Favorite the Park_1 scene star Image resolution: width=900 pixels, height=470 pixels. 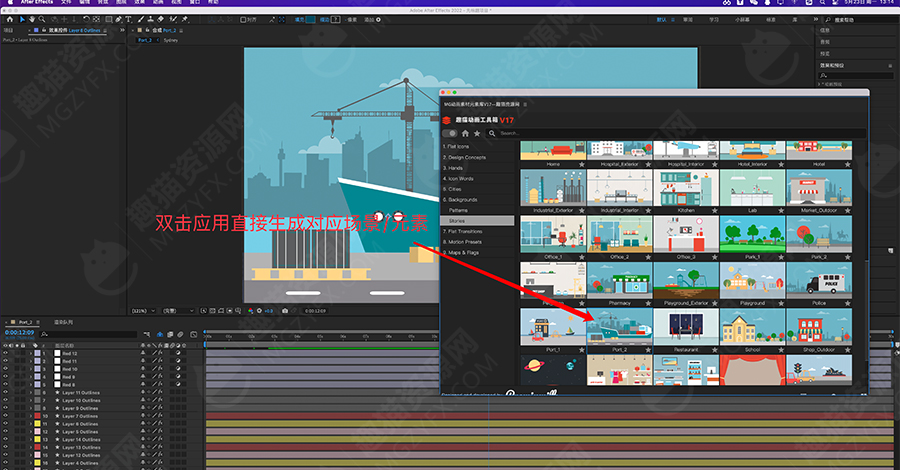point(781,257)
